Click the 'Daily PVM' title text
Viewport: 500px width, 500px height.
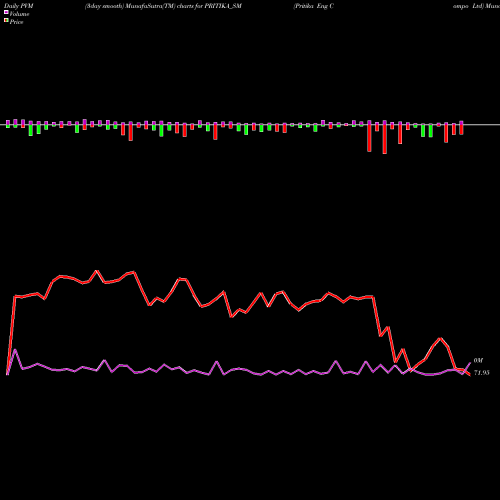(19, 6)
